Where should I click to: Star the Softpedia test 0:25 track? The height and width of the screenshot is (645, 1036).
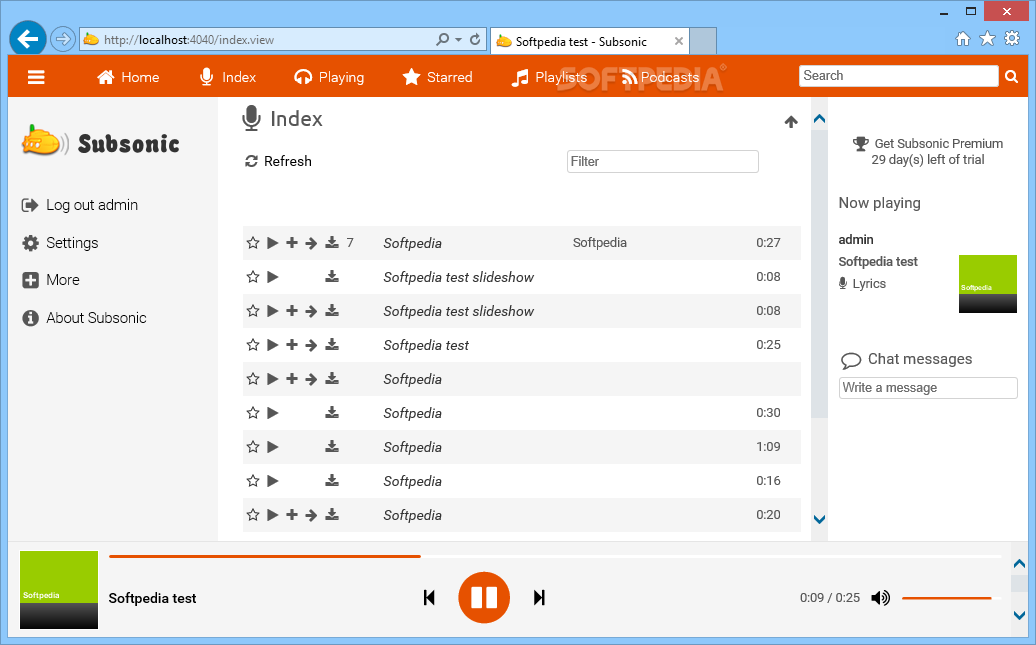(x=253, y=345)
